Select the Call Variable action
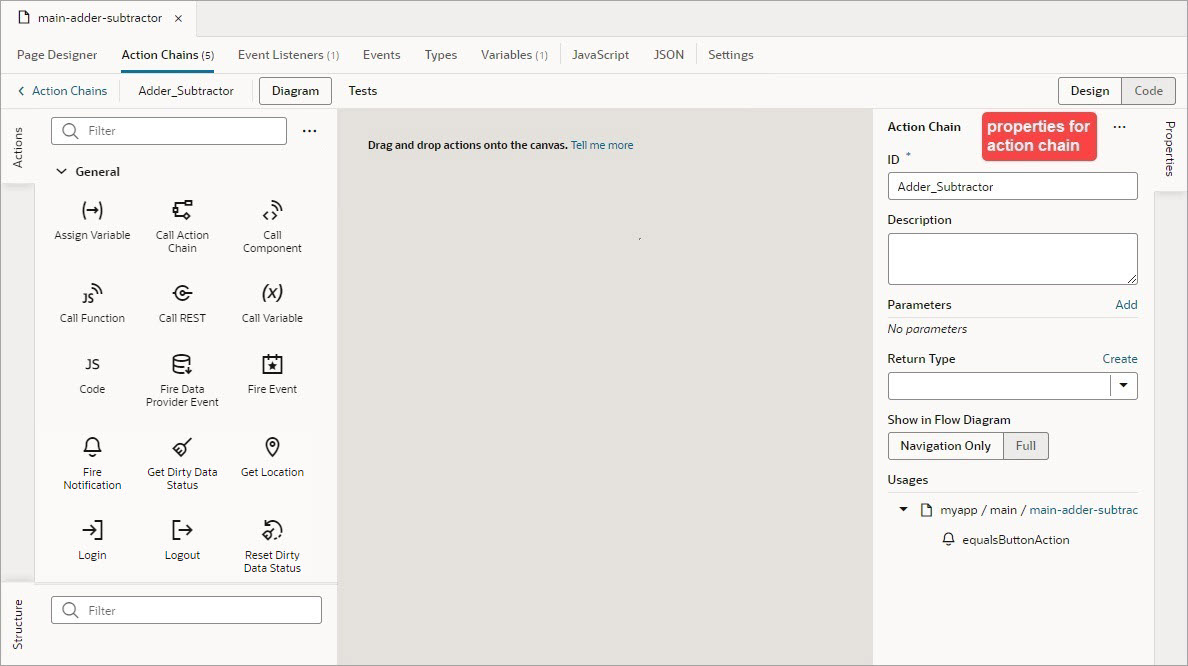 coord(272,304)
